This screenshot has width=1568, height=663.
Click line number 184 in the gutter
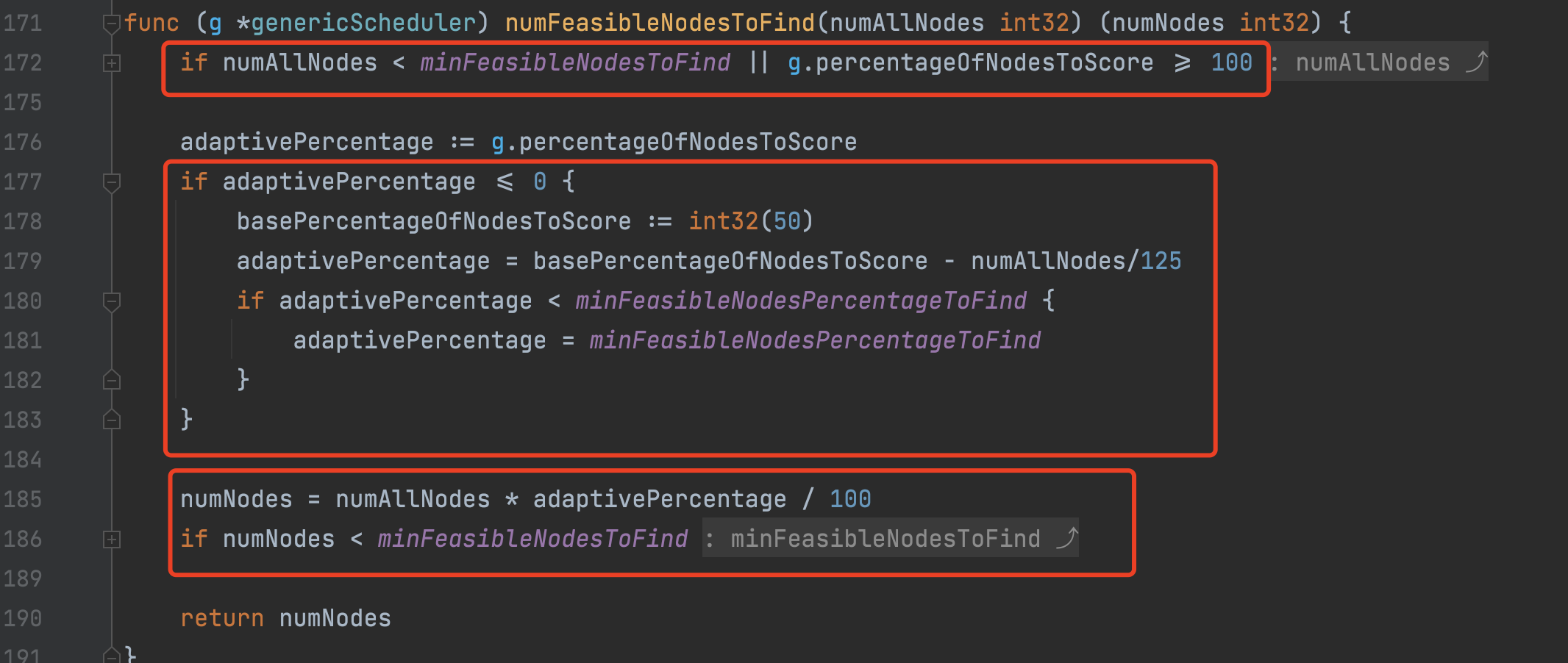tap(23, 459)
